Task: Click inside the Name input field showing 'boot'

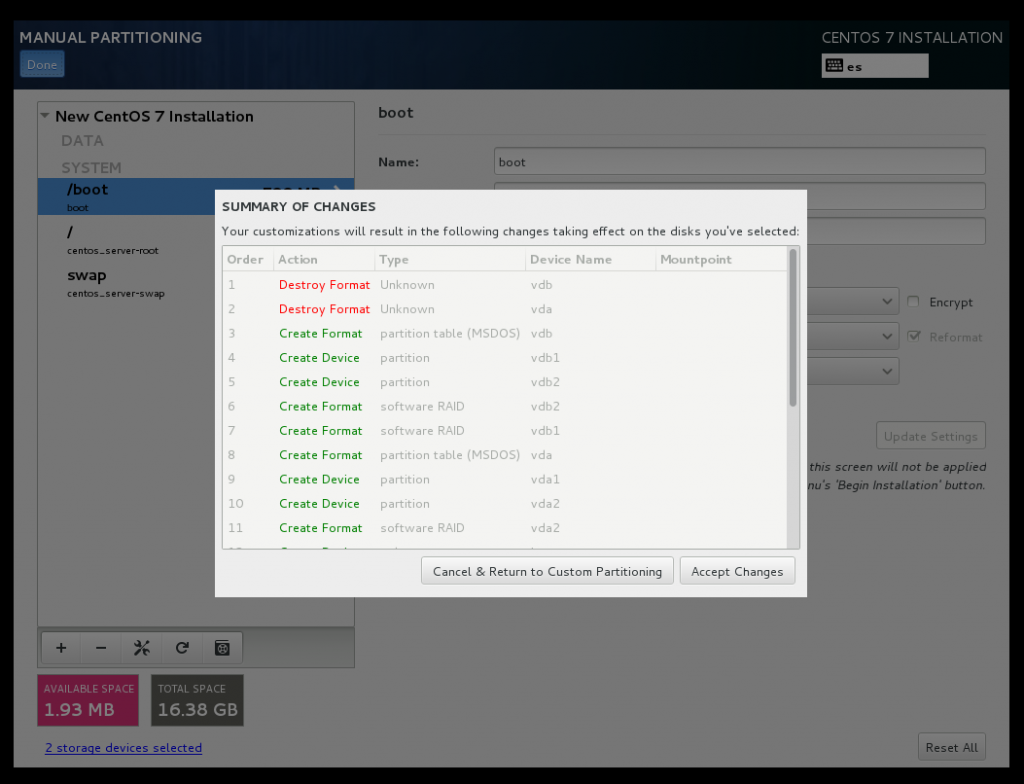Action: [x=739, y=161]
